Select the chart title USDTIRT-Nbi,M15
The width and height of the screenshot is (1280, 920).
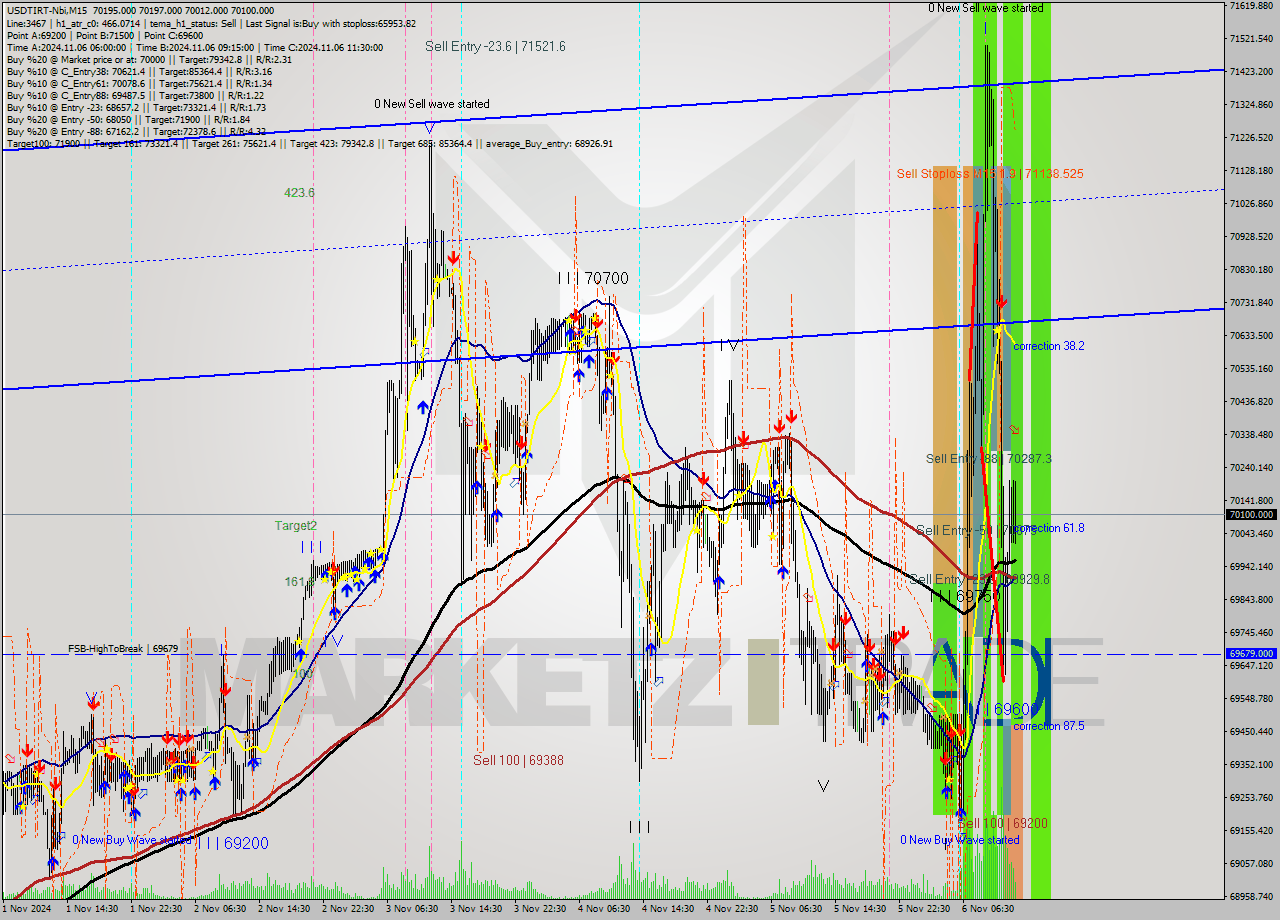[45, 9]
